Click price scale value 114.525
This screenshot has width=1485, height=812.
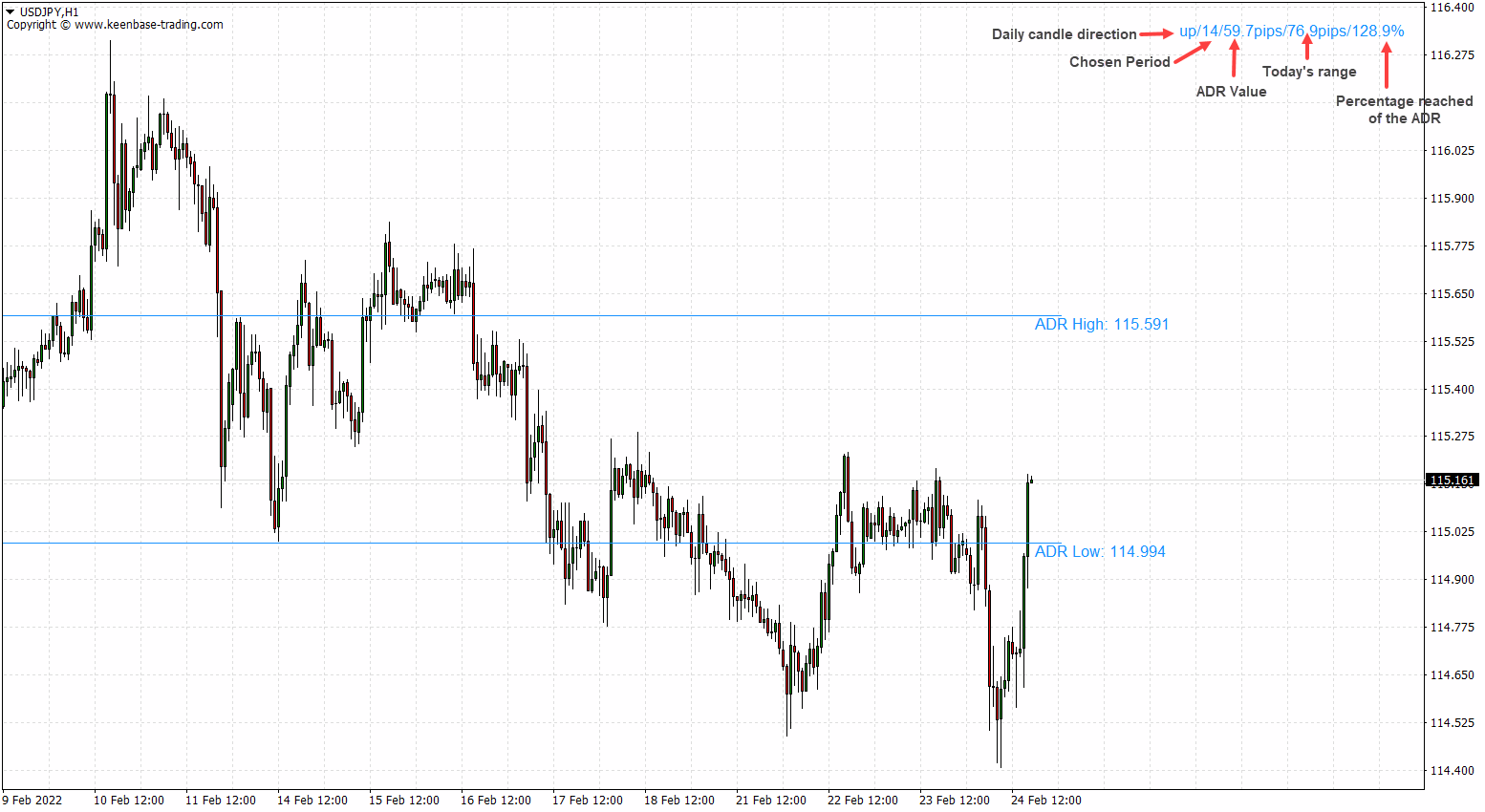(x=1452, y=723)
